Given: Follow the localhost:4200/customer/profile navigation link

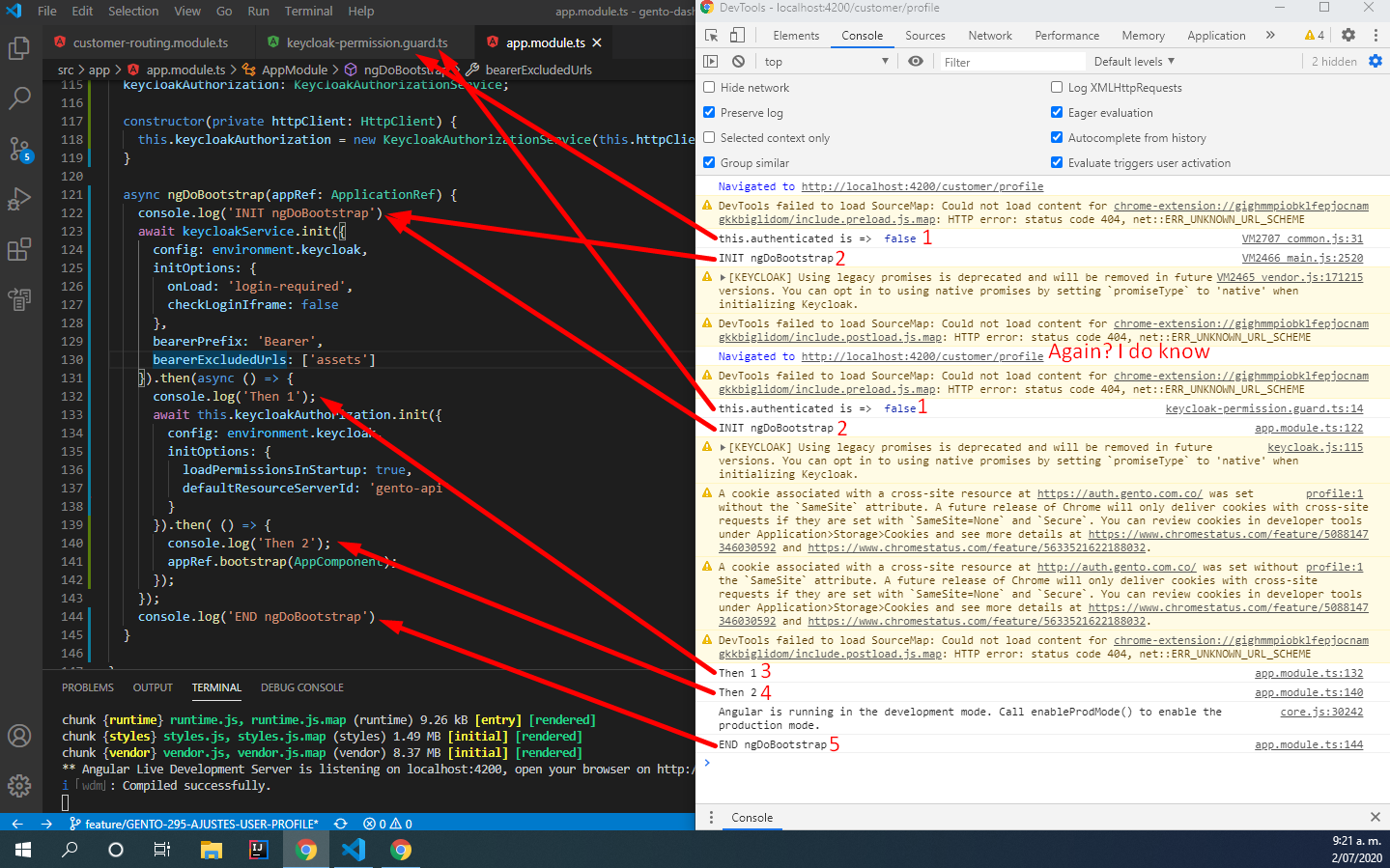Looking at the screenshot, I should (922, 185).
